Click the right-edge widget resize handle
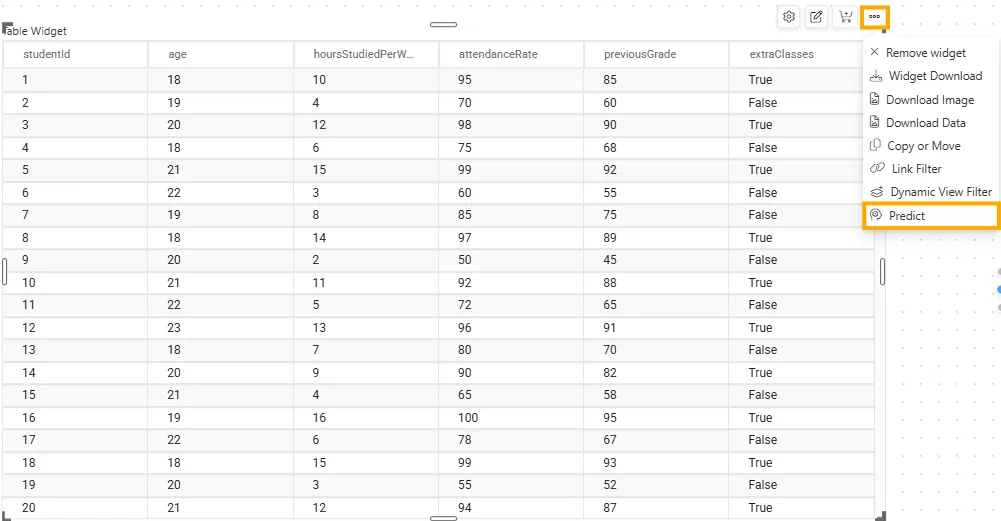1001x521 pixels. tap(882, 271)
